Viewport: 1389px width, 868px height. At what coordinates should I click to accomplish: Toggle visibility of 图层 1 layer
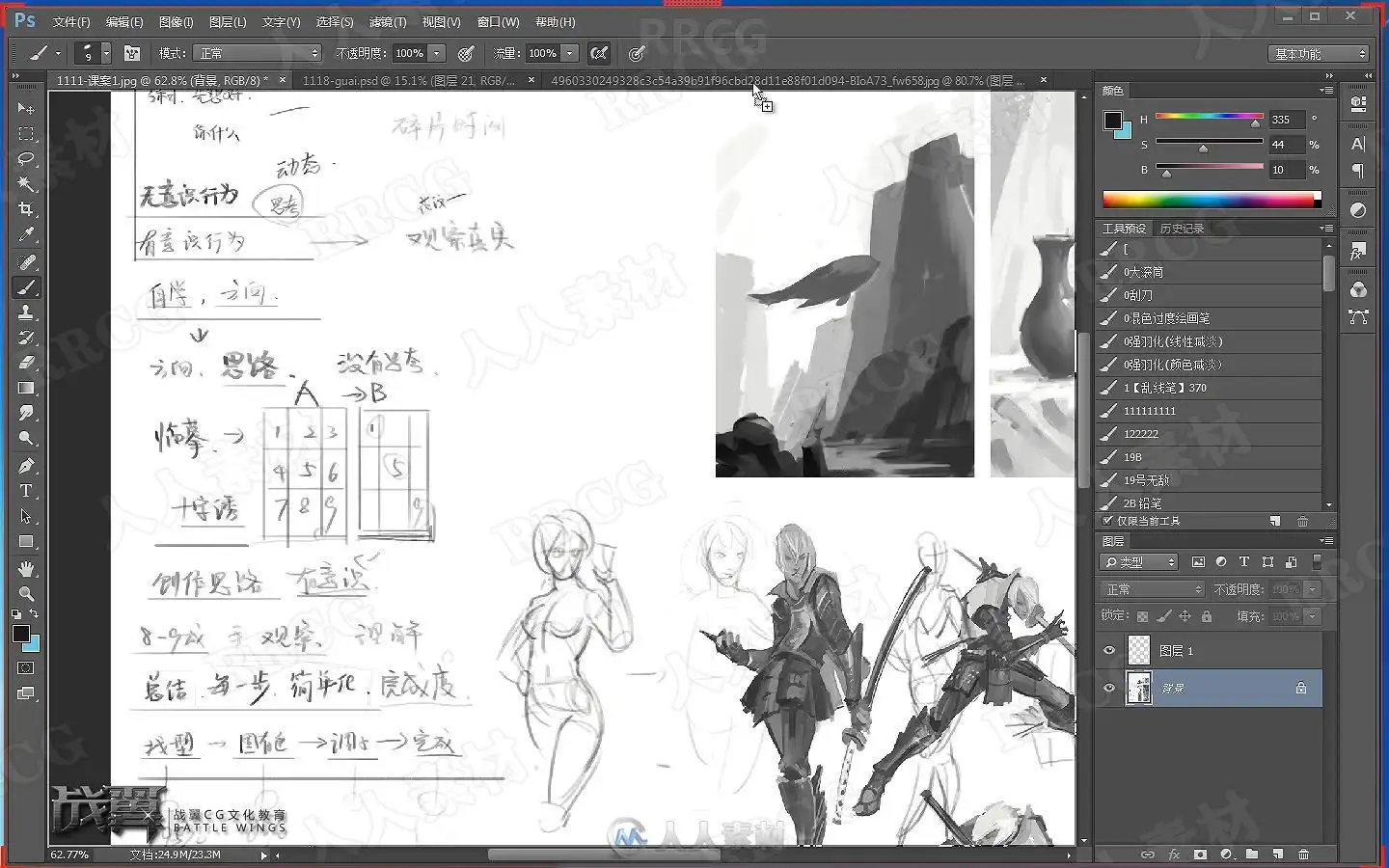pyautogui.click(x=1109, y=651)
